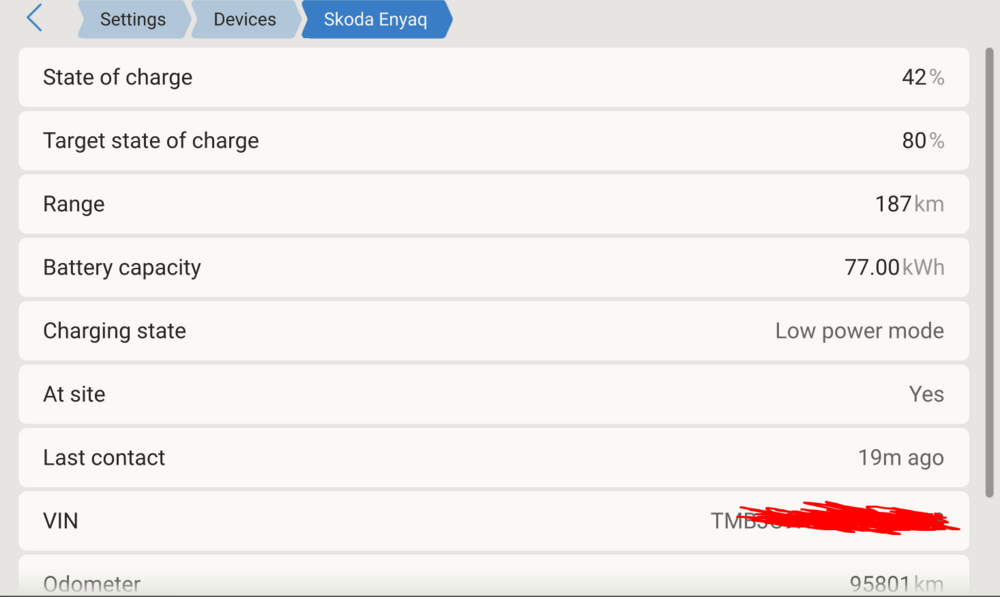Click the 77.00 kWh capacity value
Image resolution: width=1000 pixels, height=597 pixels.
coord(894,267)
